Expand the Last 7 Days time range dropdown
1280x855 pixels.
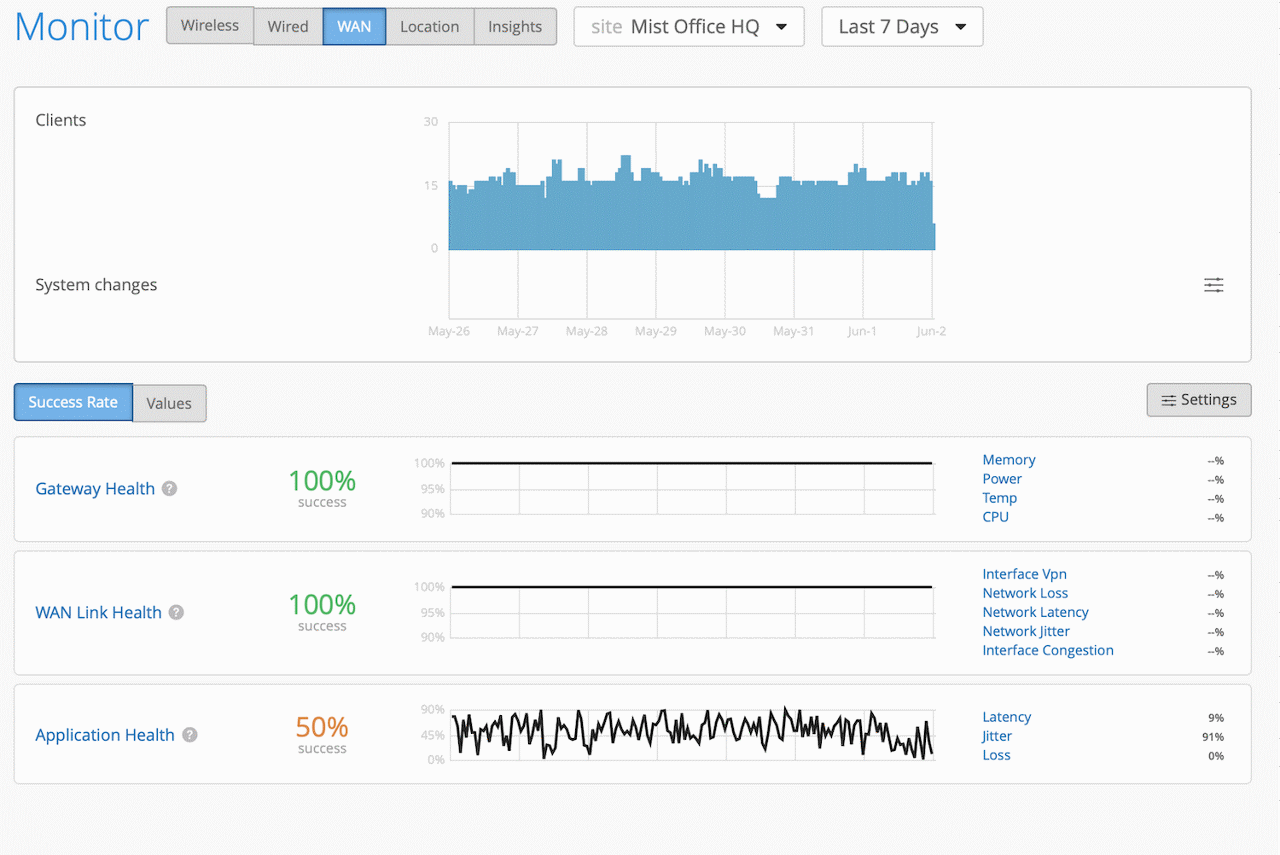[901, 27]
